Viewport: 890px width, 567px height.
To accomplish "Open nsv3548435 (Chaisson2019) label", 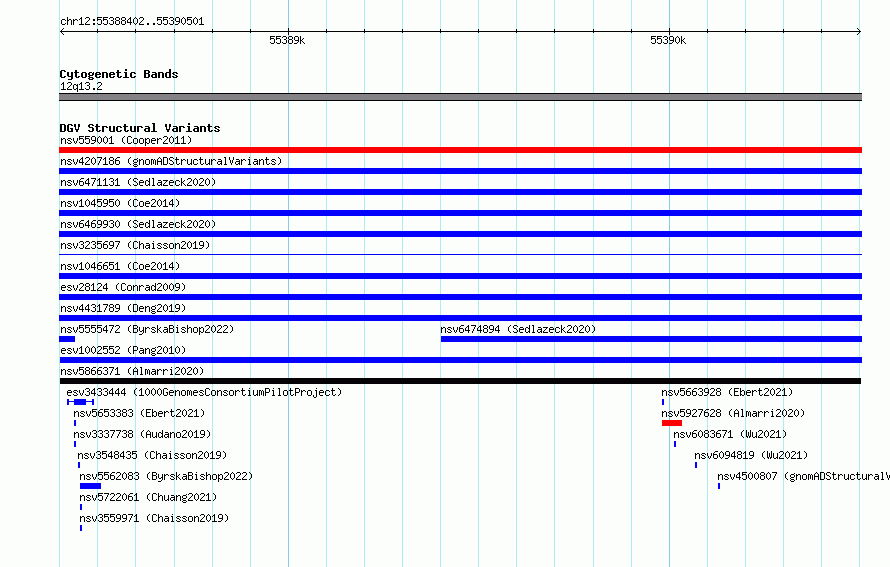I will [x=152, y=455].
